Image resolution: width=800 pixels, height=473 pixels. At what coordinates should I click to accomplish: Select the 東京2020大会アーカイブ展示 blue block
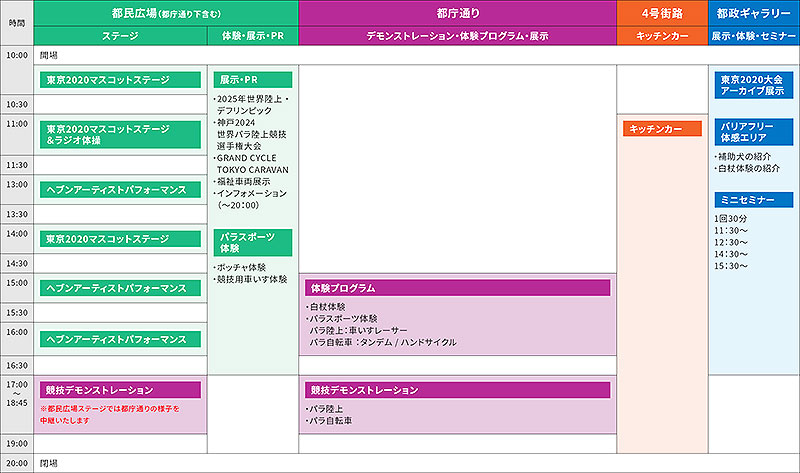(x=754, y=85)
